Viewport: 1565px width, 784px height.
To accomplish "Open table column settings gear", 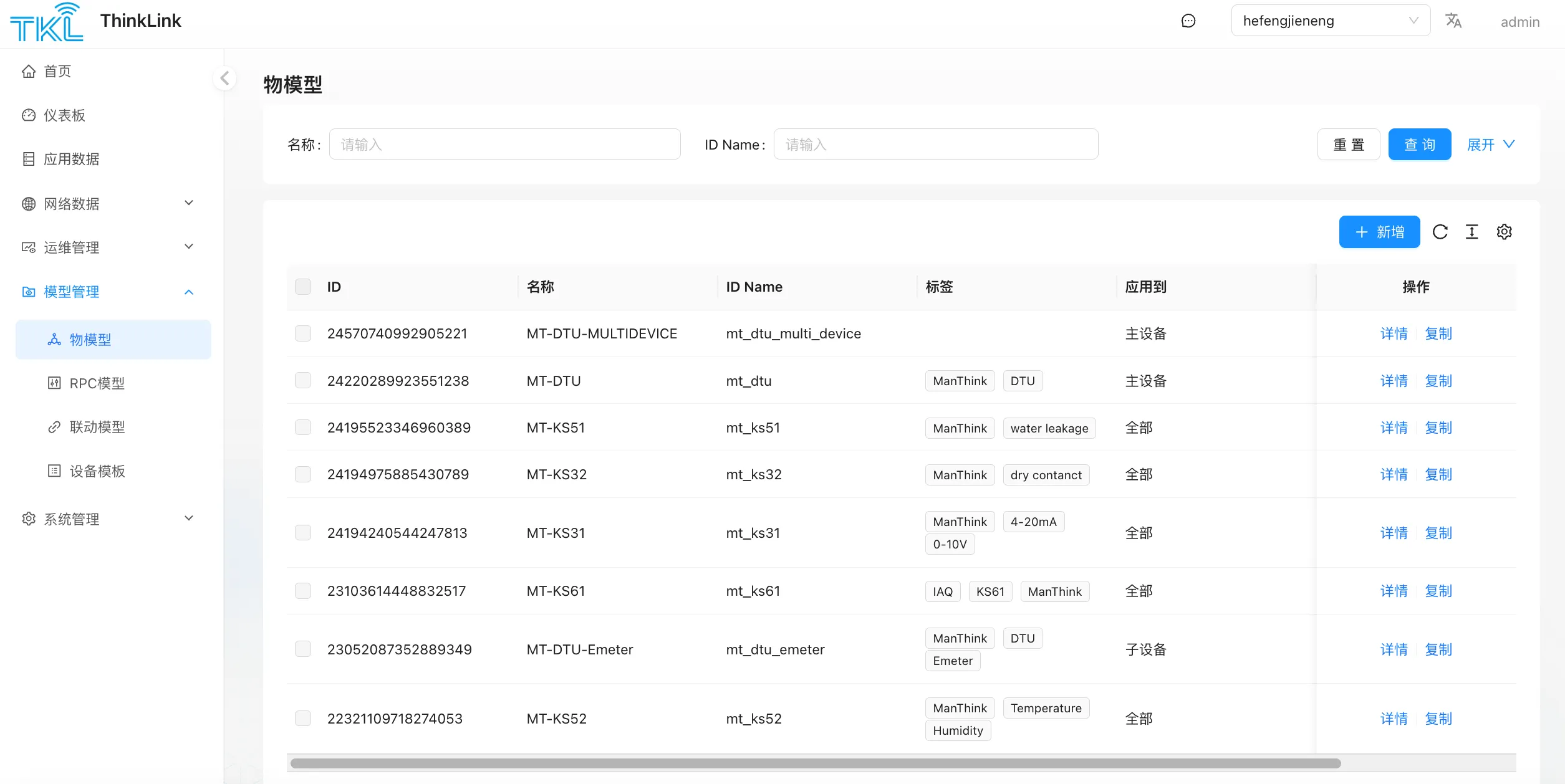I will (x=1504, y=232).
